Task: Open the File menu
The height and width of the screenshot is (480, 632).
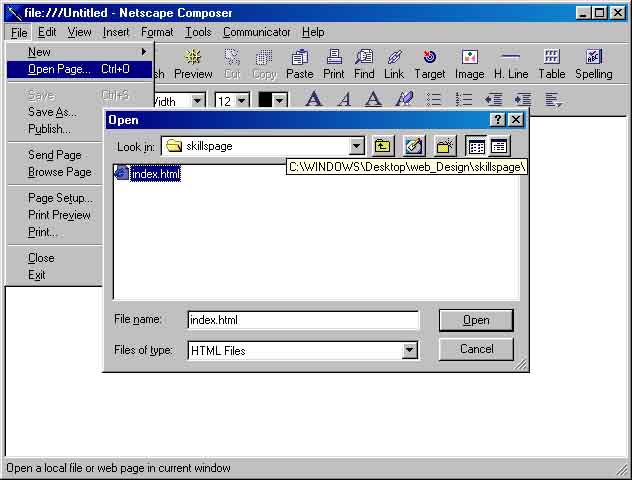Action: [19, 32]
